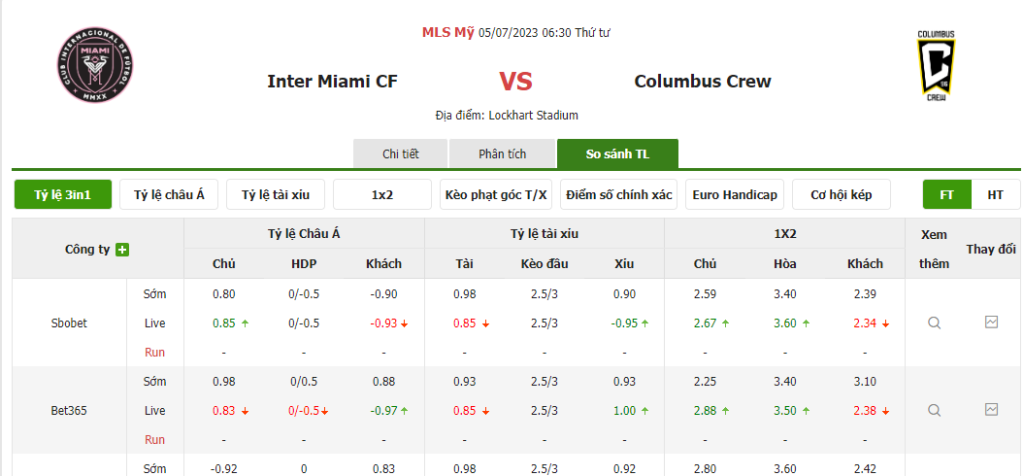The height and width of the screenshot is (476, 1024).
Task: Click the green plus icon beside Công ty
Action: (x=122, y=249)
